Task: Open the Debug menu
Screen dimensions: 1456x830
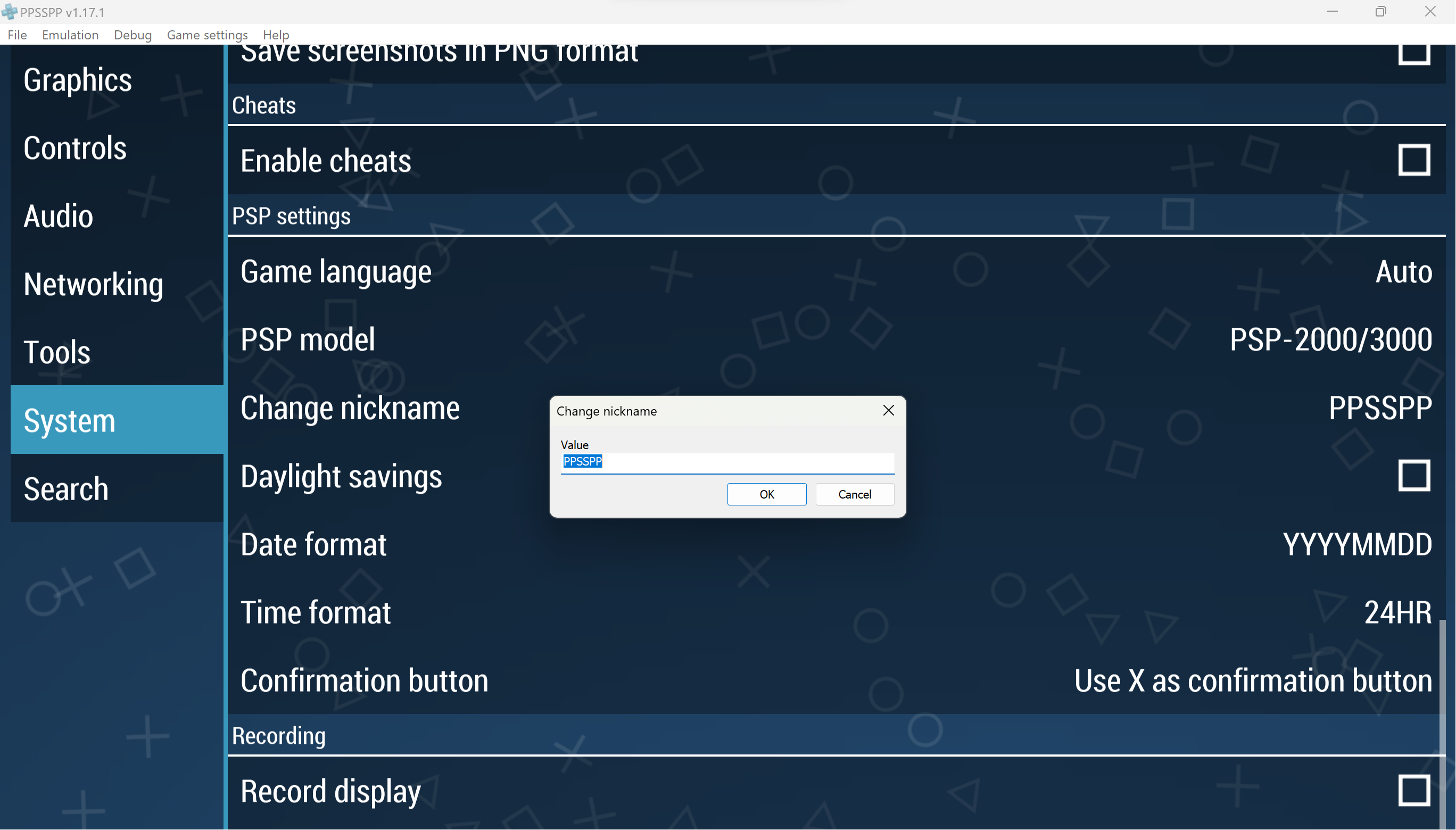Action: pyautogui.click(x=133, y=35)
